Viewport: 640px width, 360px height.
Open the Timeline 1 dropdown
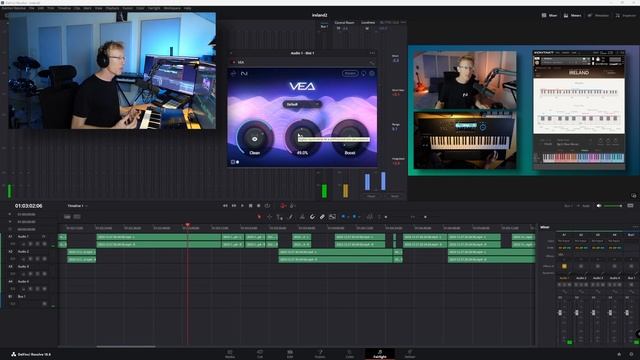77,206
